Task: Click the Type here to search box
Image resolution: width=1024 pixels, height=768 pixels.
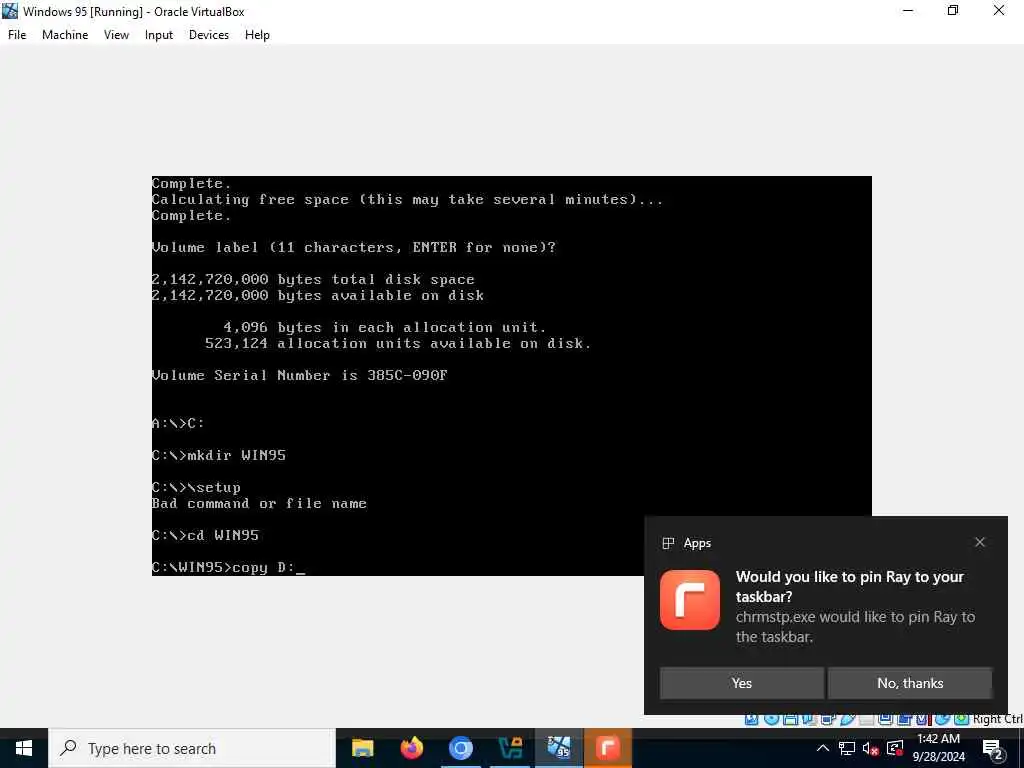Action: pos(192,748)
